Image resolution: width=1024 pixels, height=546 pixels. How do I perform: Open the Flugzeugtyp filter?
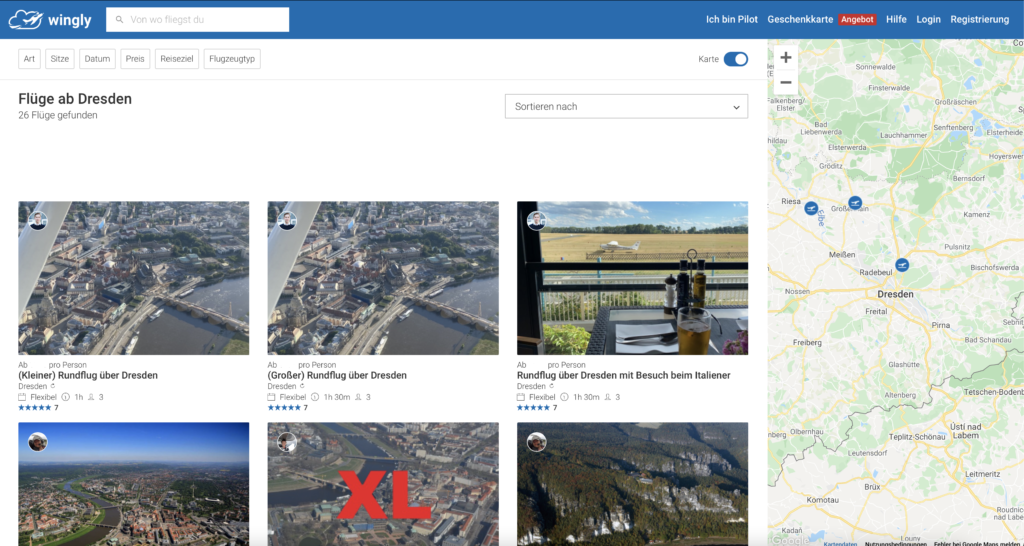(x=232, y=59)
